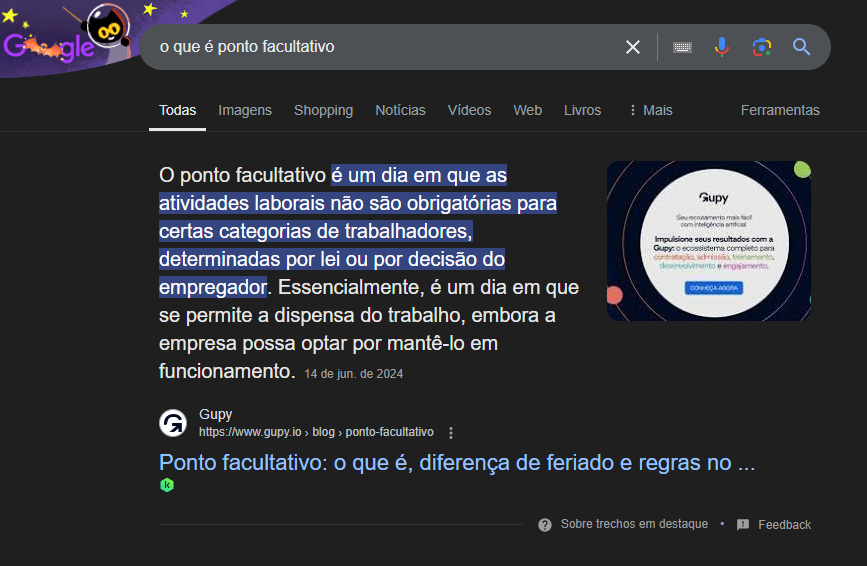Go to the Shopping tab

point(323,110)
